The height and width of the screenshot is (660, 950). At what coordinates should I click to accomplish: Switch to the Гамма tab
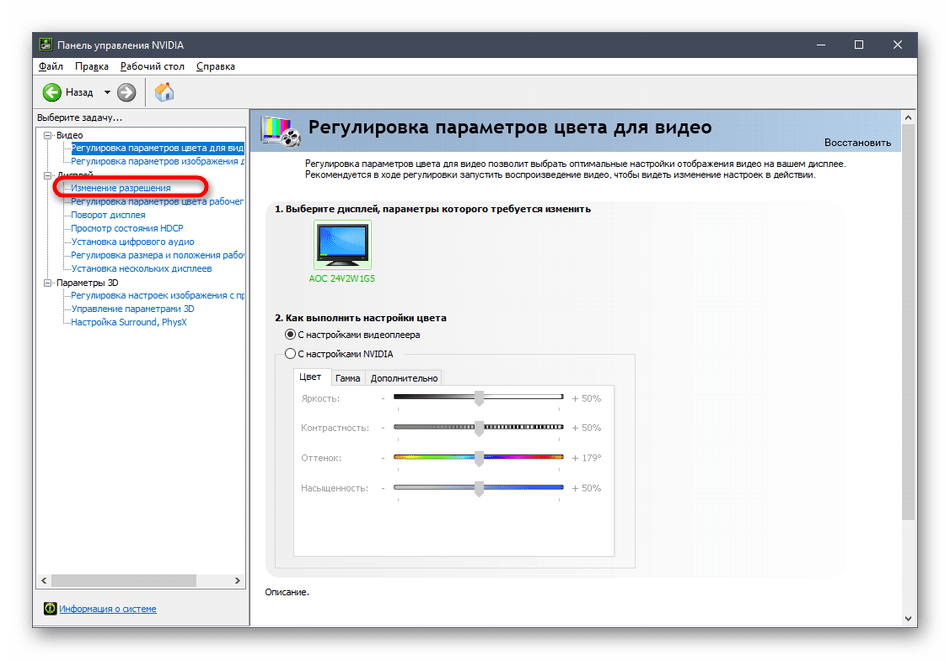point(347,378)
